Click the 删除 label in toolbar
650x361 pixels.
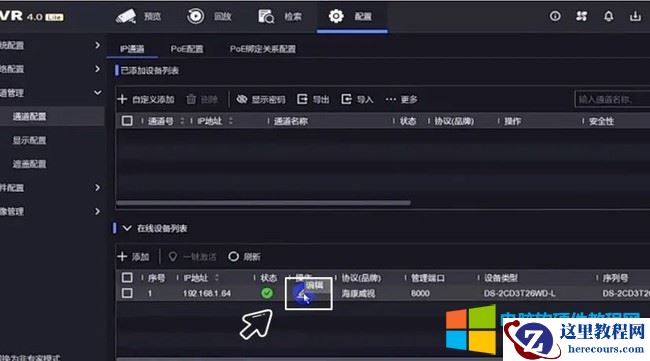coord(209,99)
